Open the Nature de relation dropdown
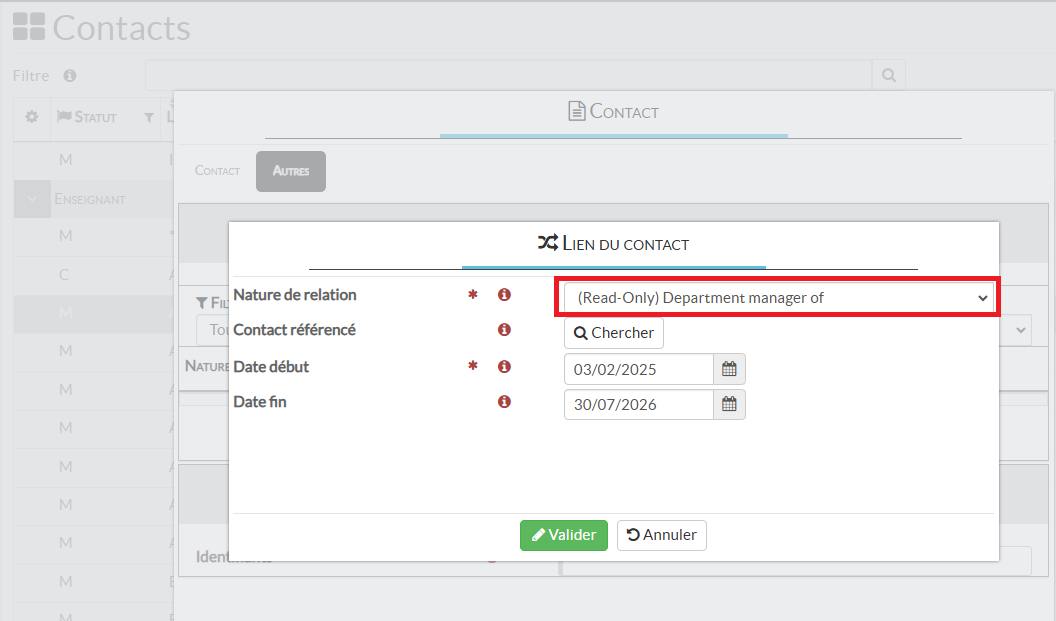1056x621 pixels. pyautogui.click(x=776, y=298)
